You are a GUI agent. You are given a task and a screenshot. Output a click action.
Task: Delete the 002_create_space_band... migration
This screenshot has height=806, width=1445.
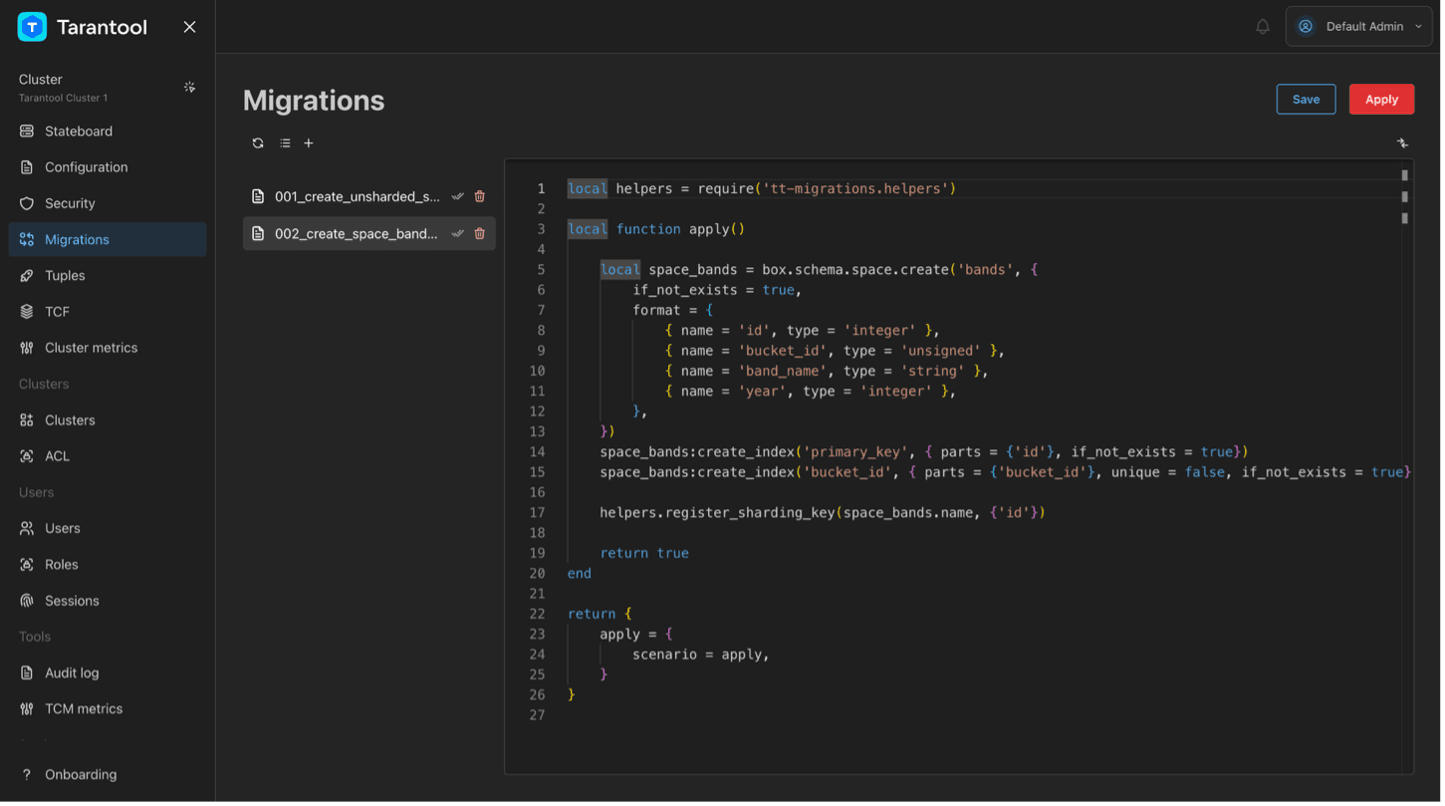coord(481,234)
